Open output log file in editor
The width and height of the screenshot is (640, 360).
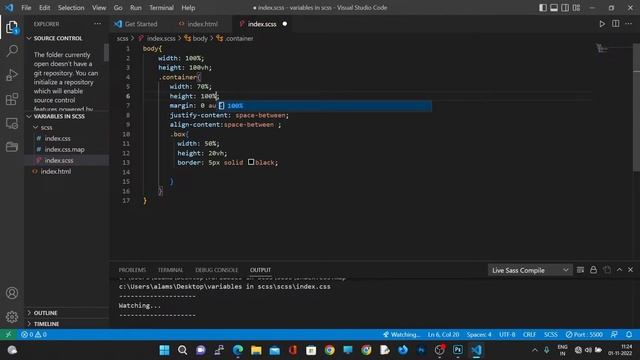[607, 270]
